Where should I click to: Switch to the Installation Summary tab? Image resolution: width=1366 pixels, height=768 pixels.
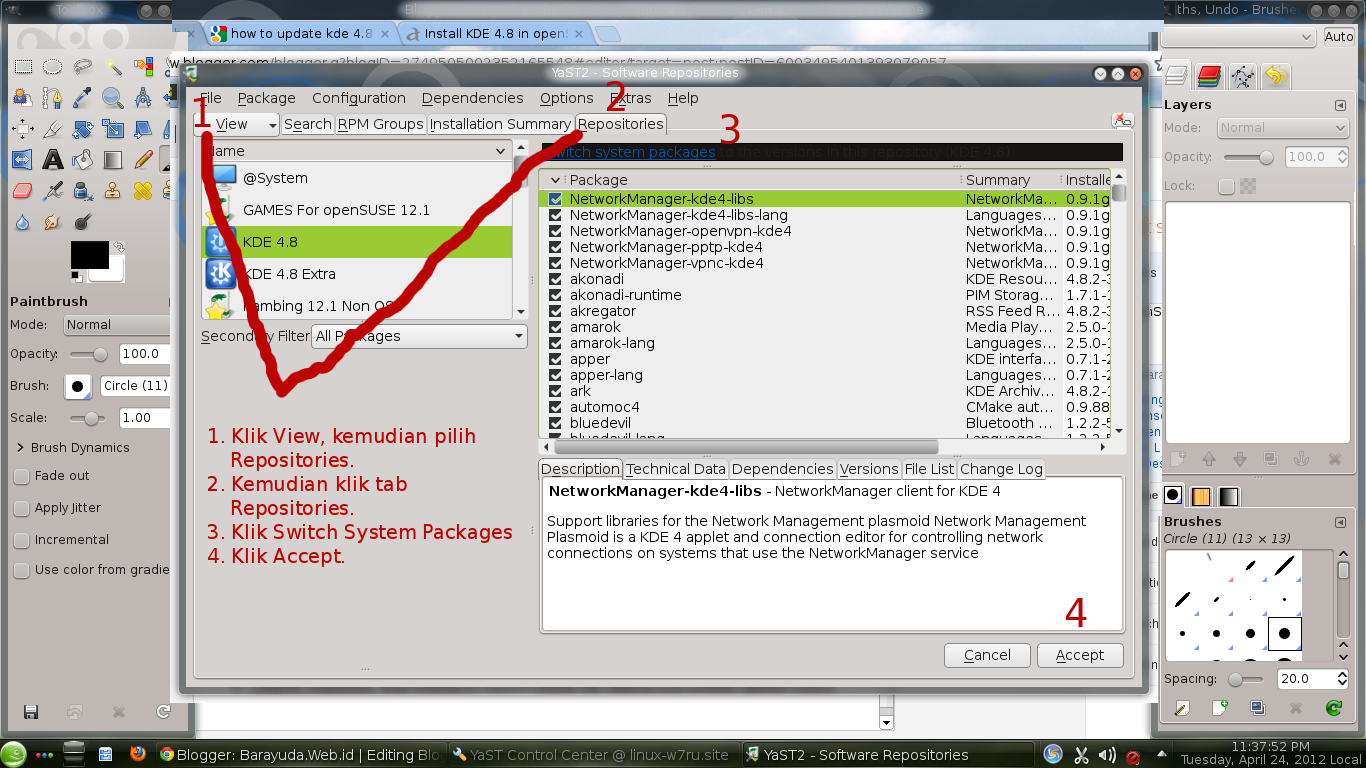[x=500, y=124]
